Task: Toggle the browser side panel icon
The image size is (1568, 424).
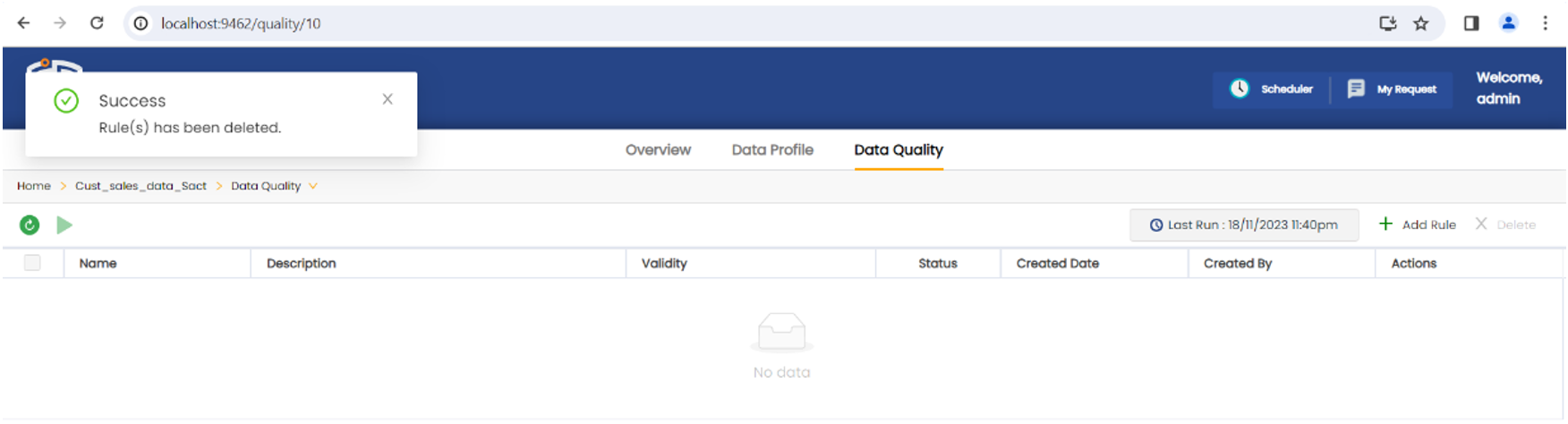Action: point(1470,23)
